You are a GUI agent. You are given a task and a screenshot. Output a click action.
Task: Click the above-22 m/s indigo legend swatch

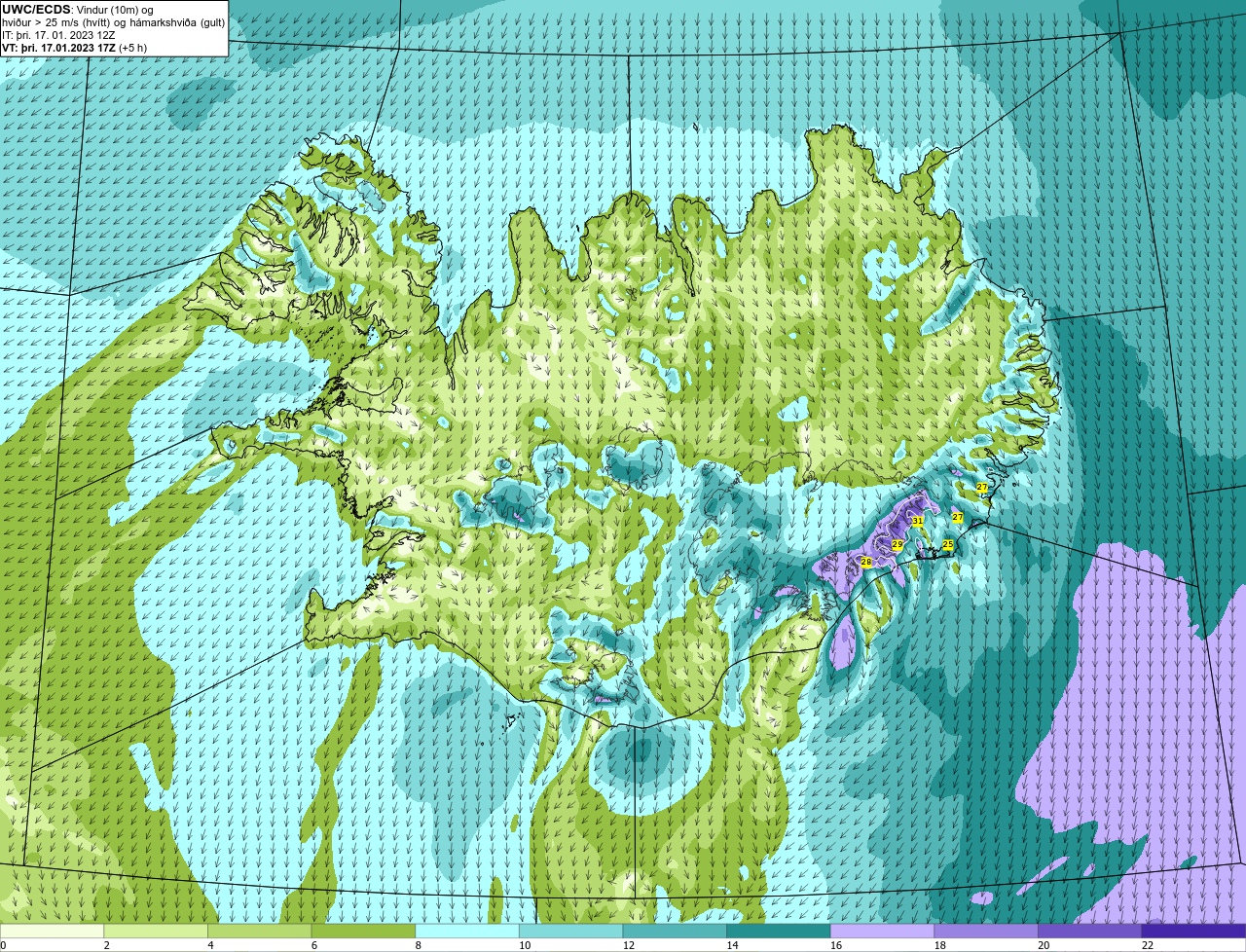tap(1193, 931)
